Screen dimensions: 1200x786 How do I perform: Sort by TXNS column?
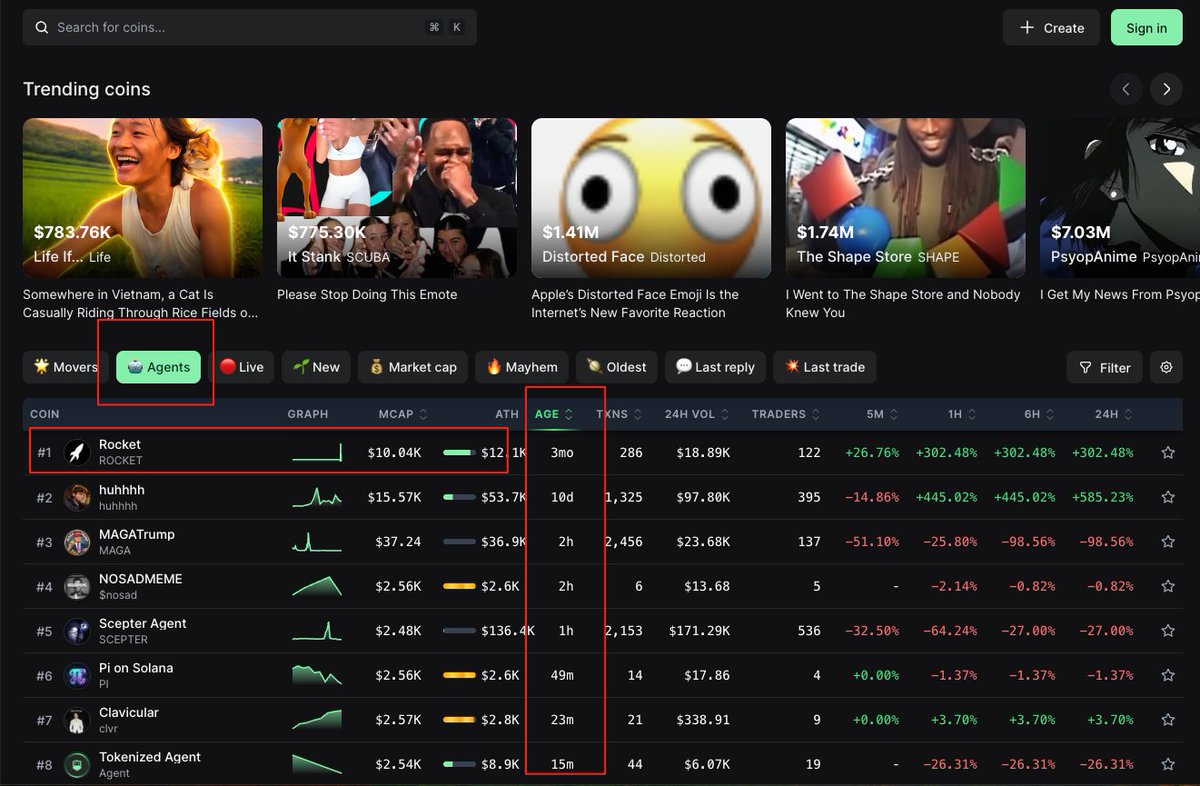click(619, 414)
